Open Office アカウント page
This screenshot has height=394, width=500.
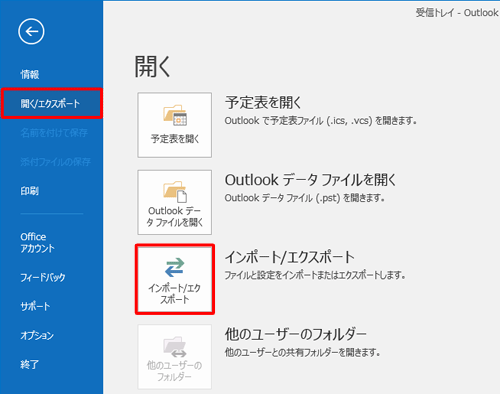pyautogui.click(x=37, y=242)
